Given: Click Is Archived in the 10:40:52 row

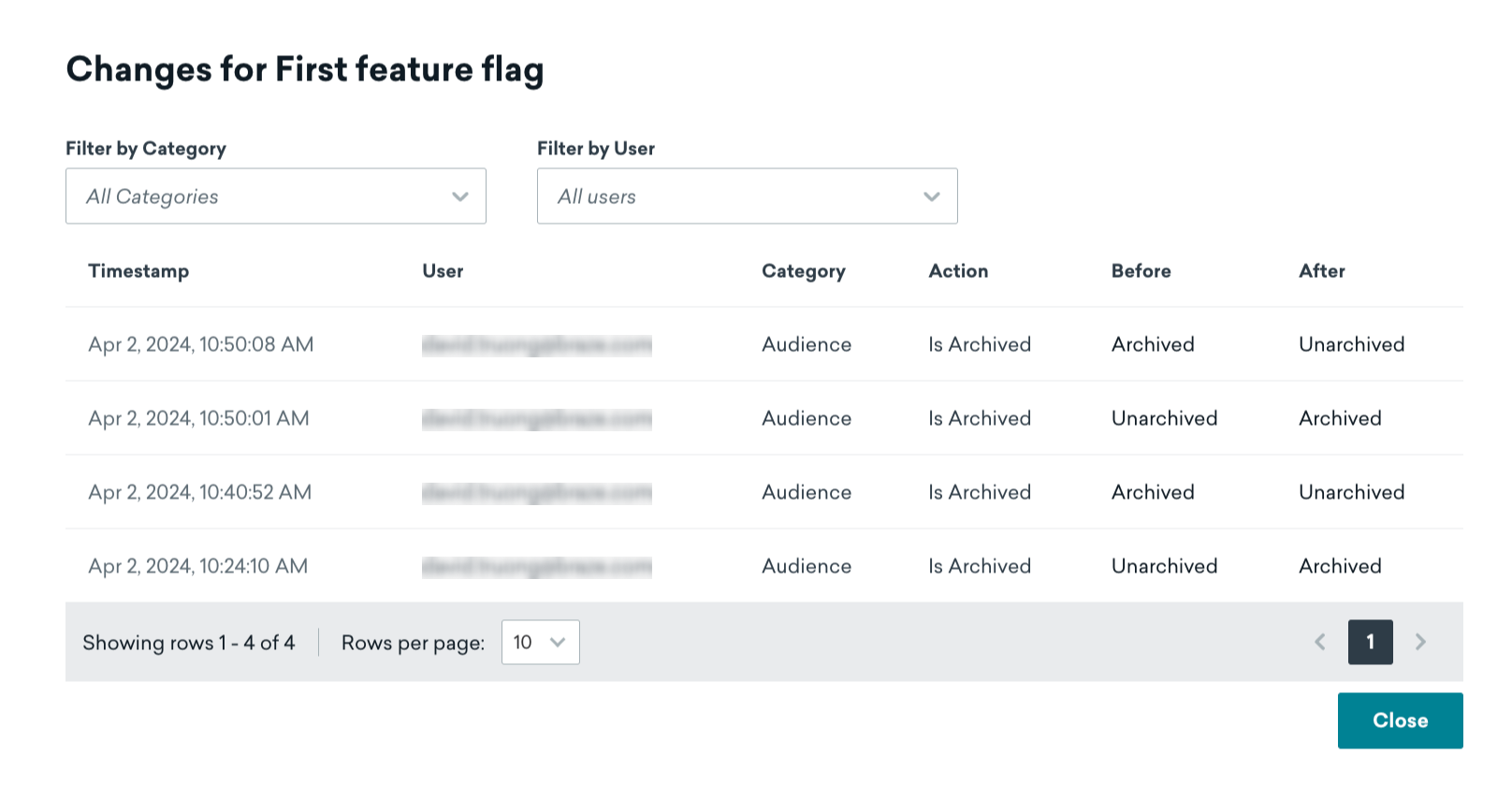Looking at the screenshot, I should (980, 492).
